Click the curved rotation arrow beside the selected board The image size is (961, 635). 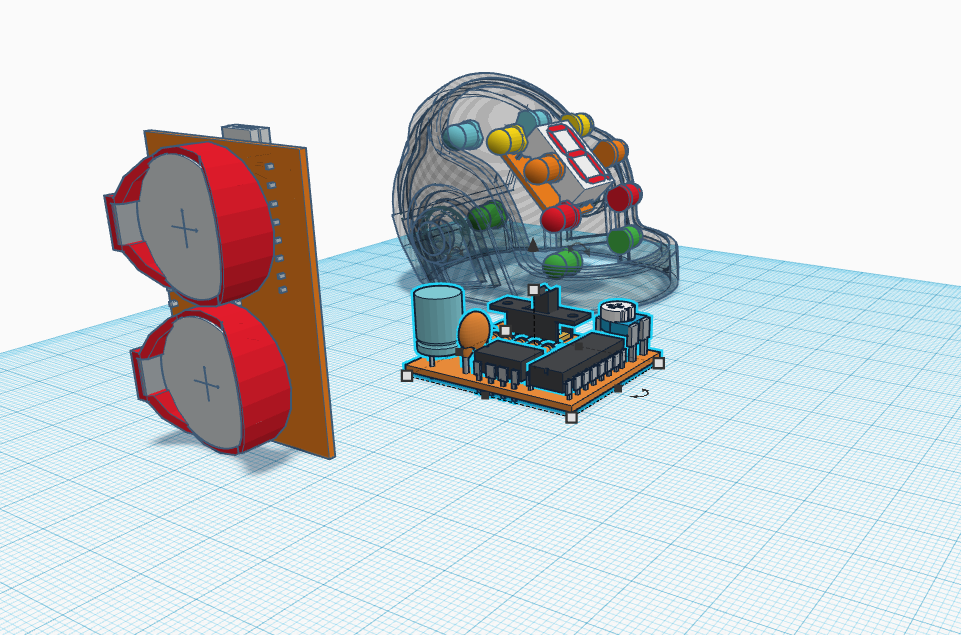[640, 394]
